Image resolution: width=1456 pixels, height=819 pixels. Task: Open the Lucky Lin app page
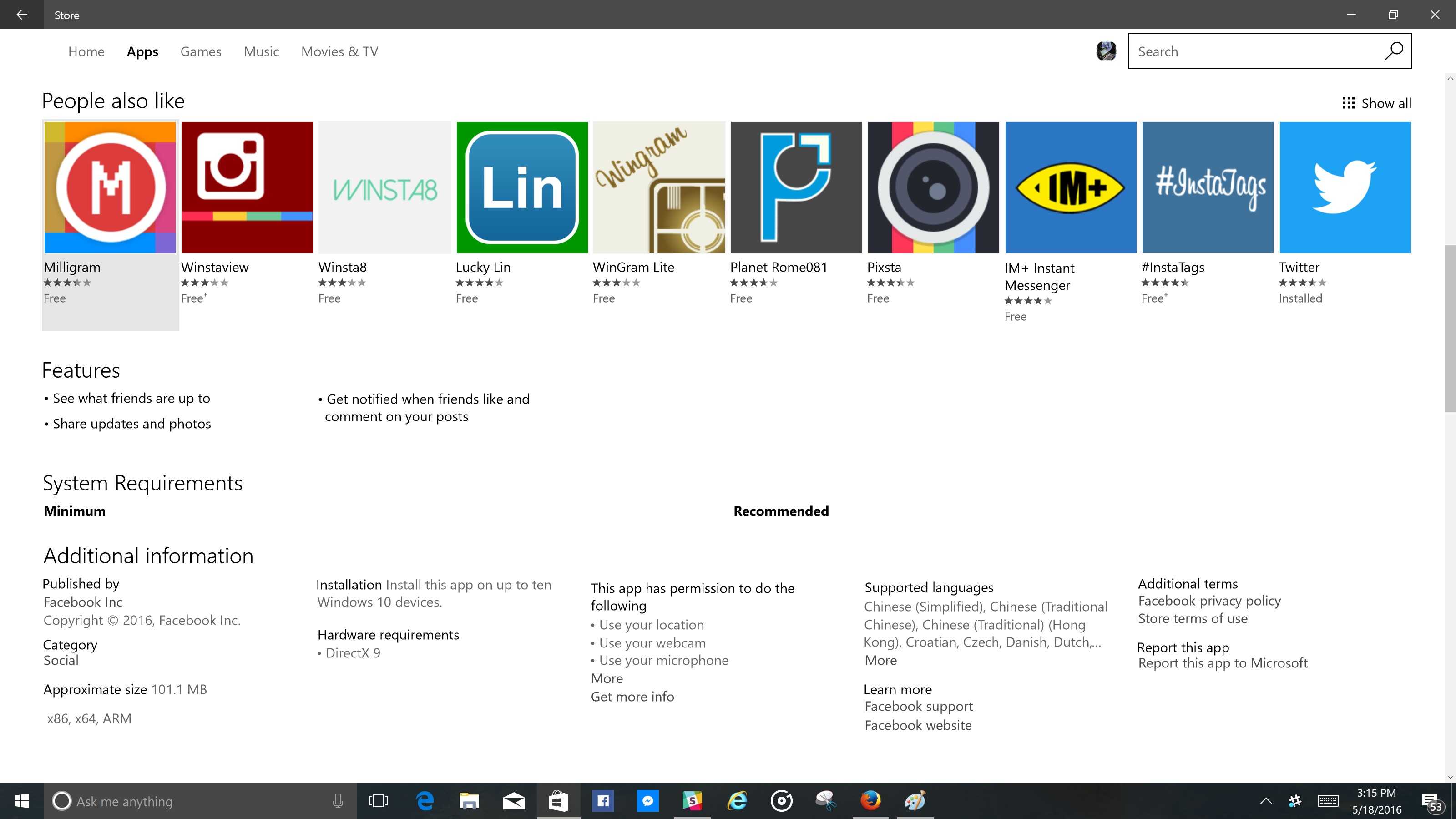[521, 187]
